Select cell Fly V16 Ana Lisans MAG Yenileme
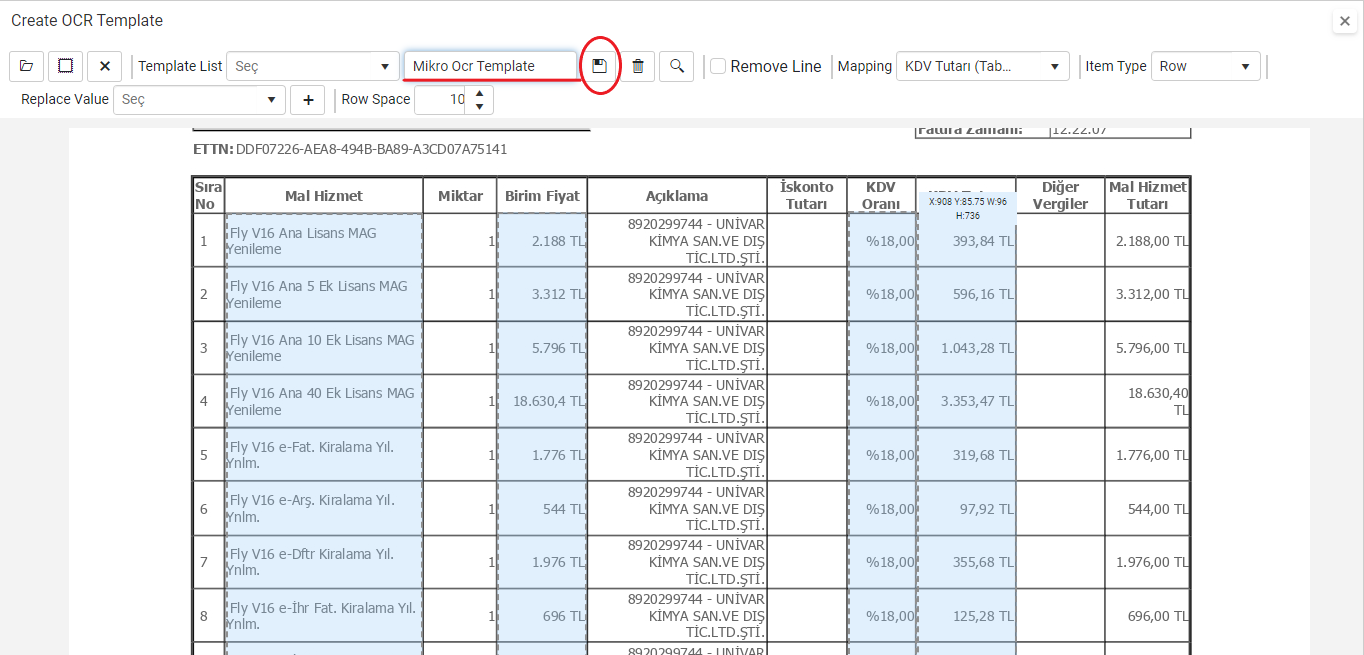 pos(324,241)
